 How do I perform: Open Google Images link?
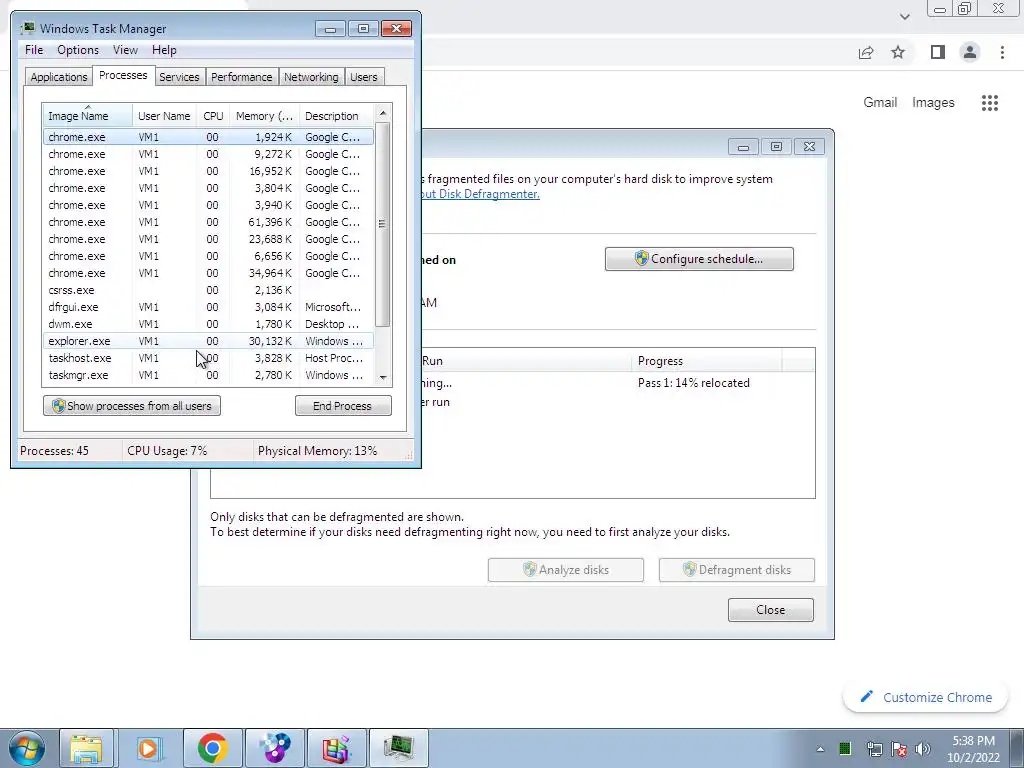click(933, 103)
